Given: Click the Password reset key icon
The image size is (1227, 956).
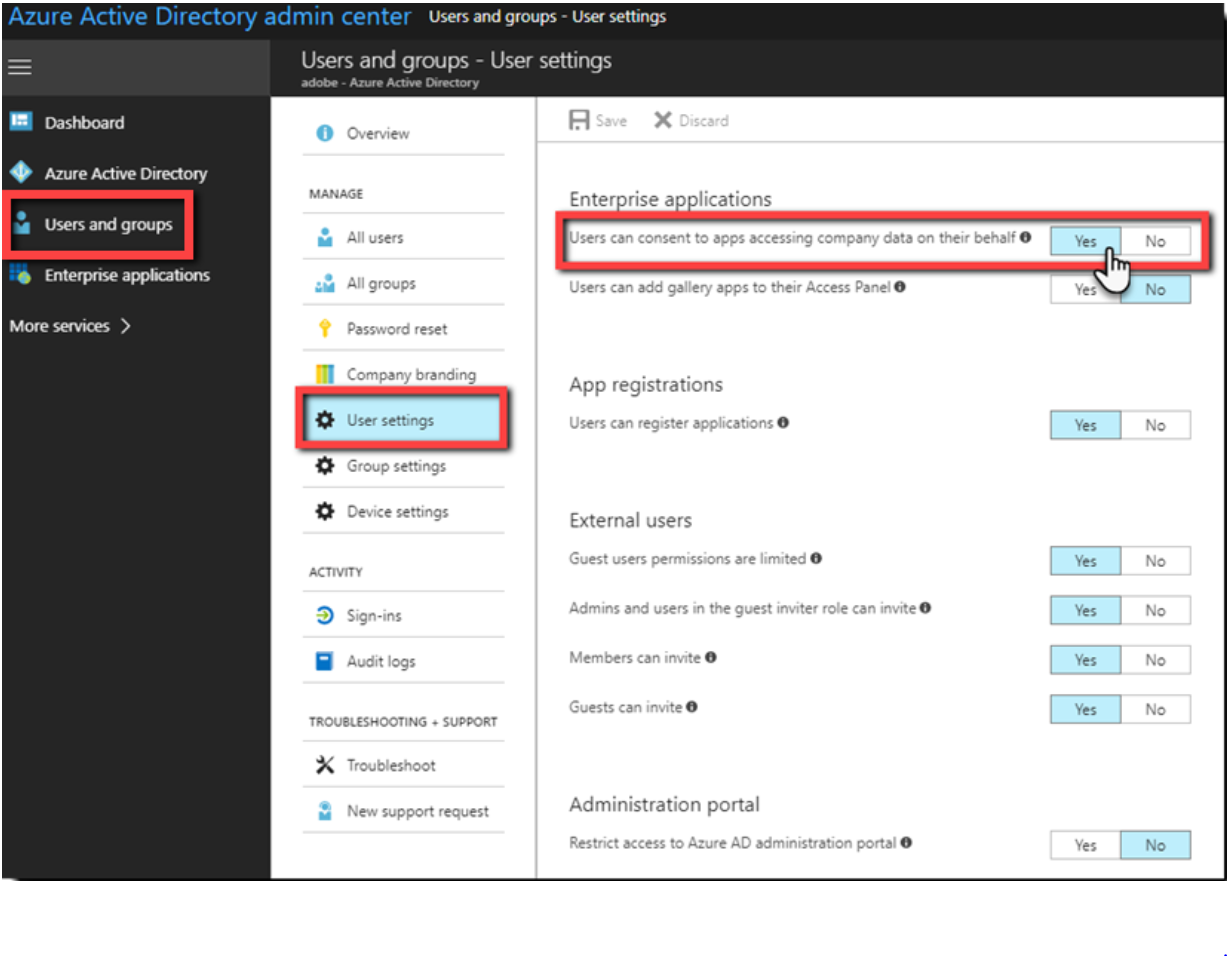Looking at the screenshot, I should click(x=324, y=329).
